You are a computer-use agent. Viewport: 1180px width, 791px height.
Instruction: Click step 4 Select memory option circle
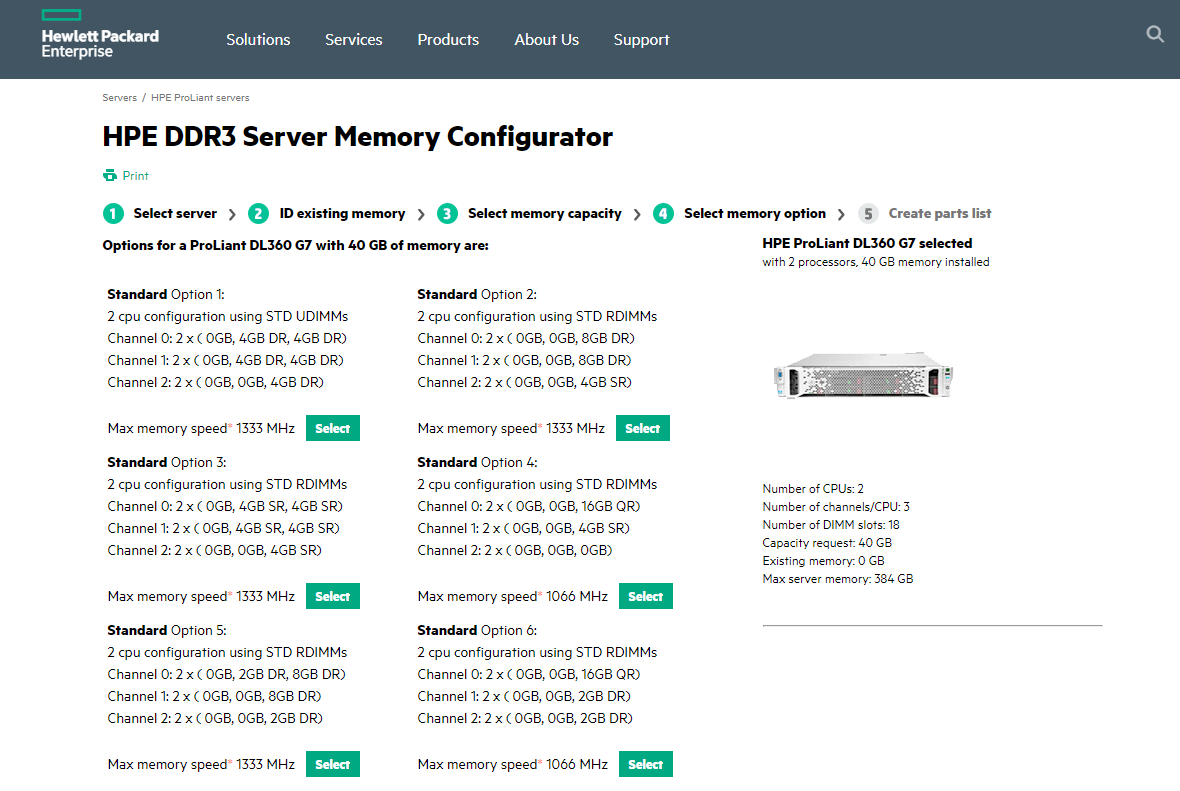tap(663, 213)
